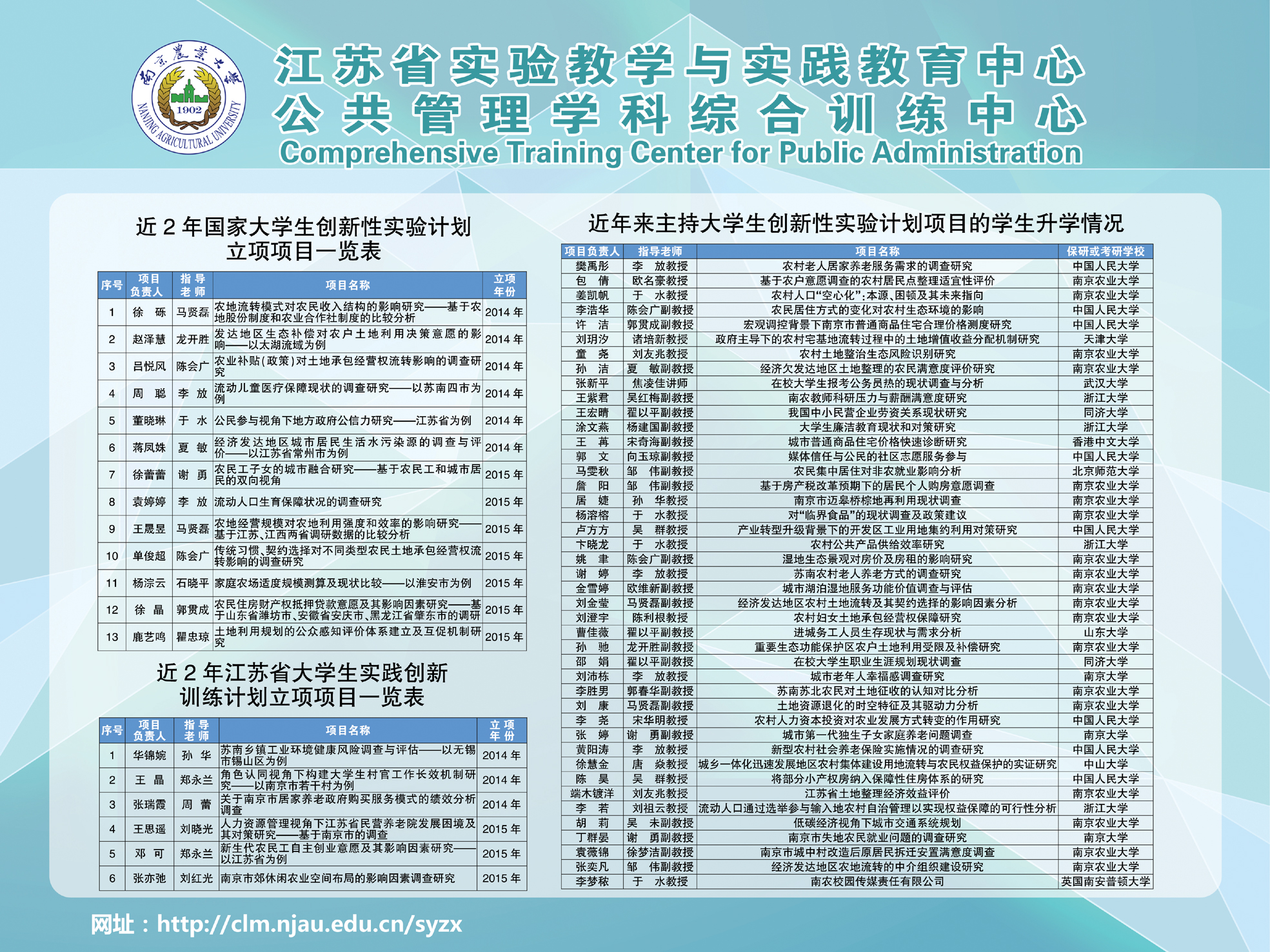This screenshot has height=952, width=1270.
Task: Select student name '樊禹彤'
Action: [x=592, y=266]
